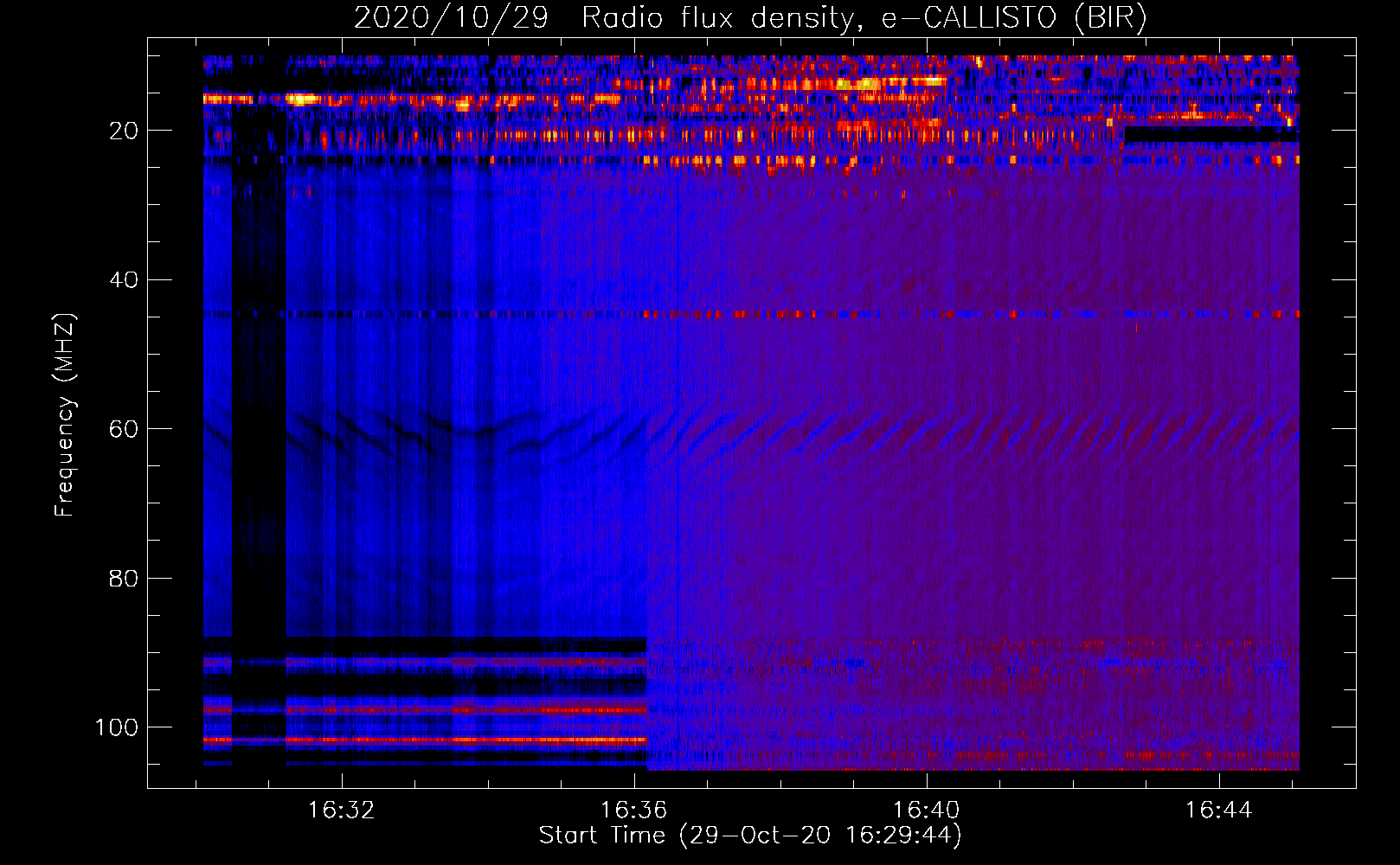Click the 60 frequency tick label
1400x865 pixels.
(124, 429)
